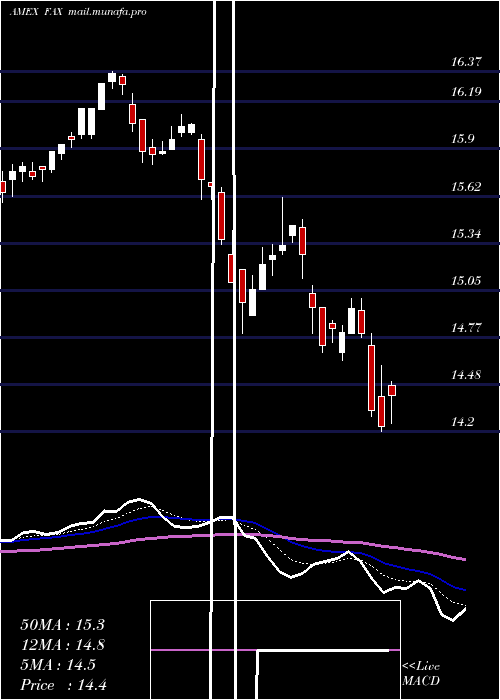The height and width of the screenshot is (700, 500).
Task: Click the Price : 14.4 reading
Action: [x=63, y=685]
